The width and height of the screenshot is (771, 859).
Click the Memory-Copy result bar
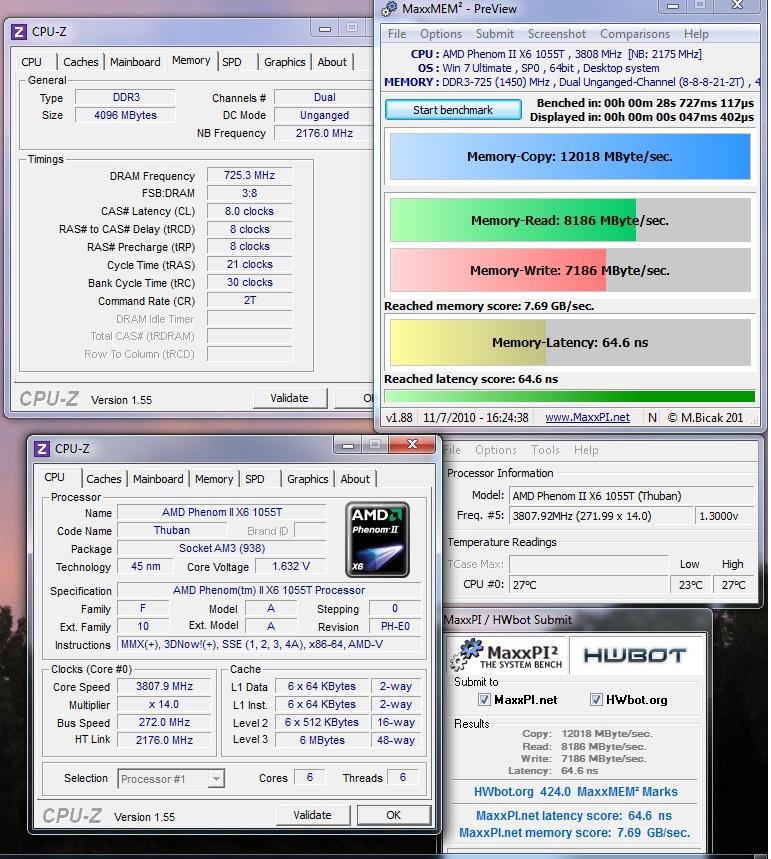(x=570, y=157)
